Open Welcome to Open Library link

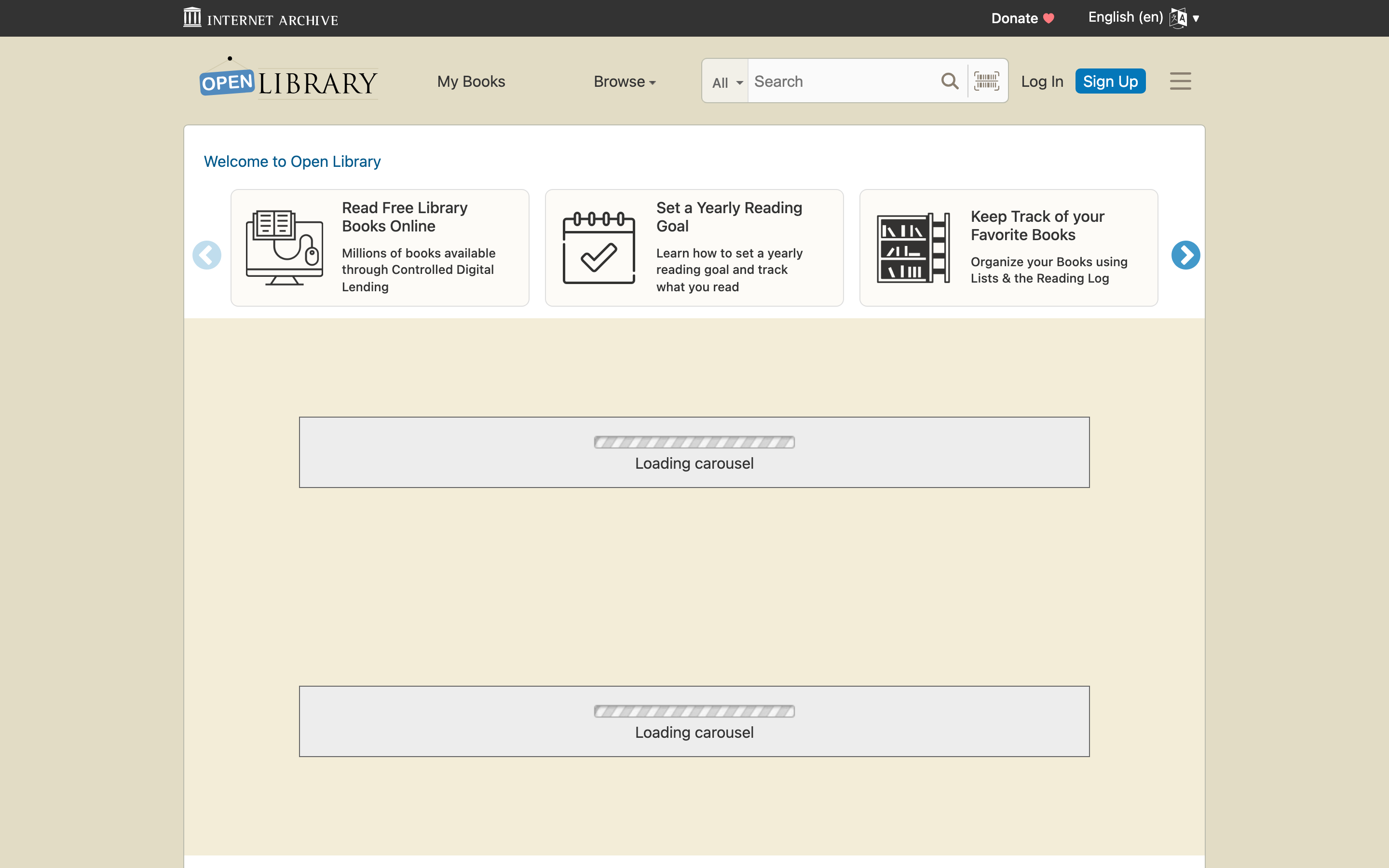point(292,162)
